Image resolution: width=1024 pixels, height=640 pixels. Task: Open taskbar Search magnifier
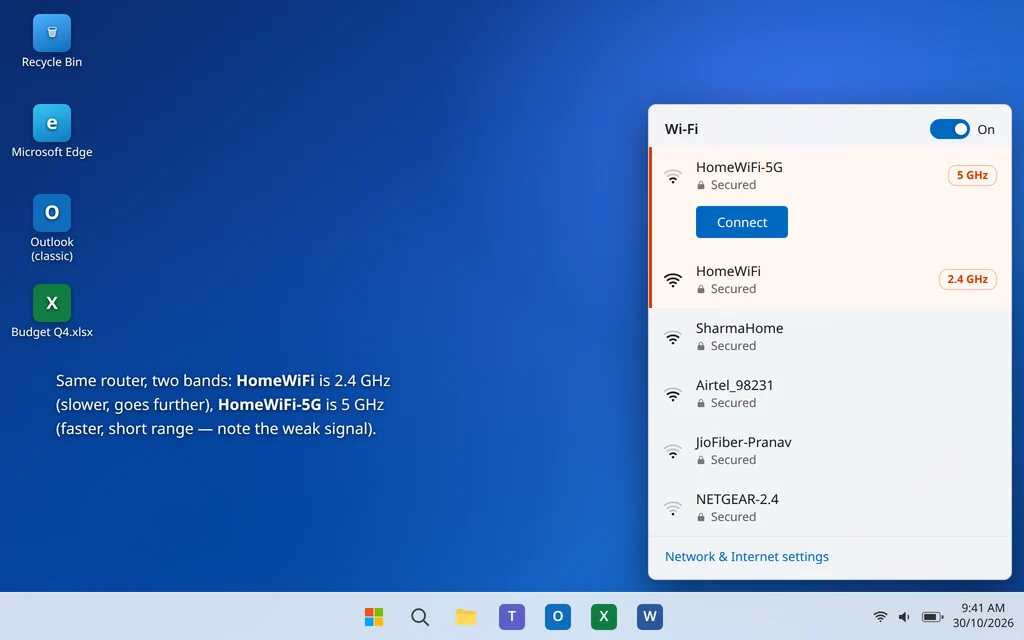coord(420,616)
